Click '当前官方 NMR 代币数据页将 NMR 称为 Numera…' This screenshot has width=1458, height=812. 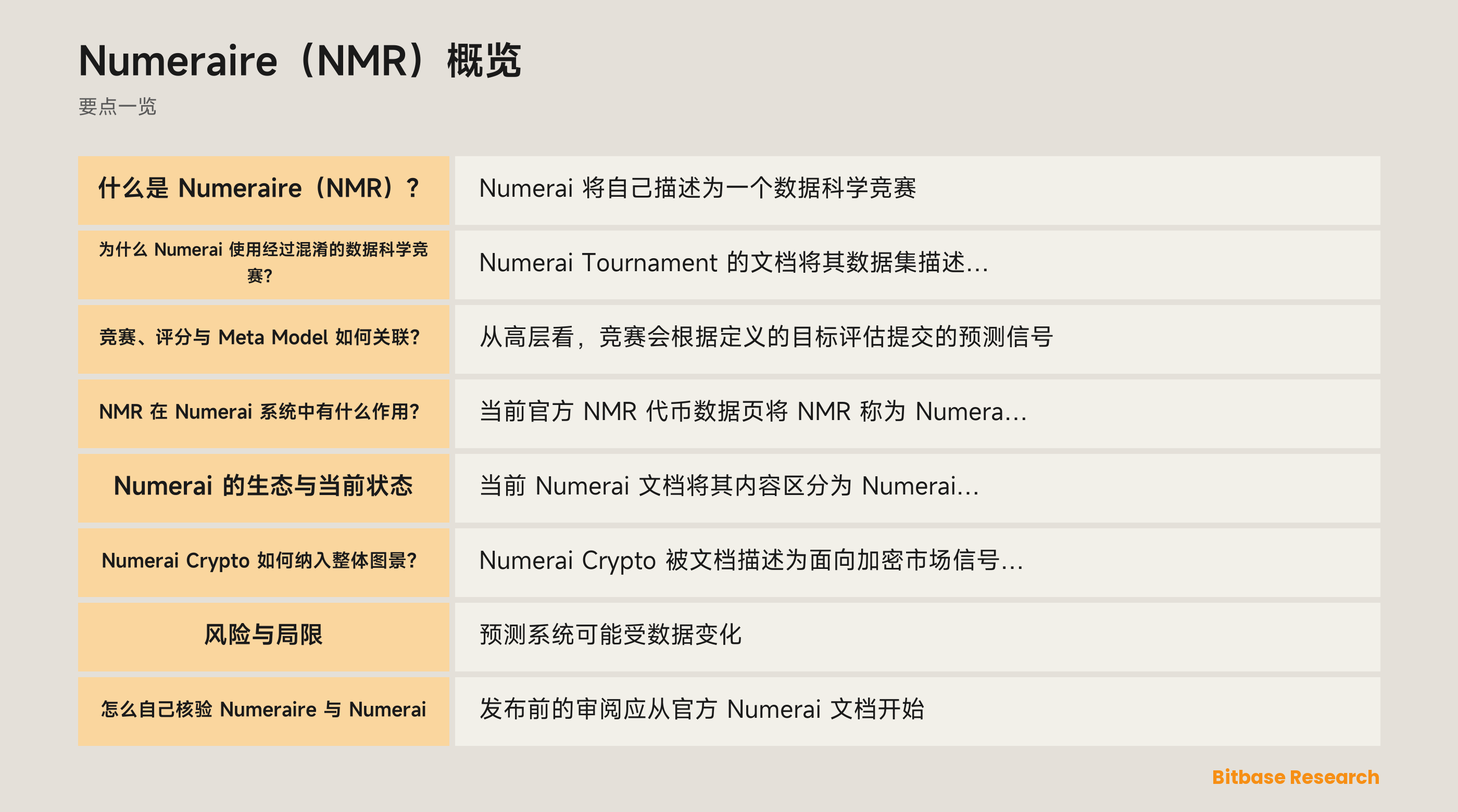(x=753, y=411)
